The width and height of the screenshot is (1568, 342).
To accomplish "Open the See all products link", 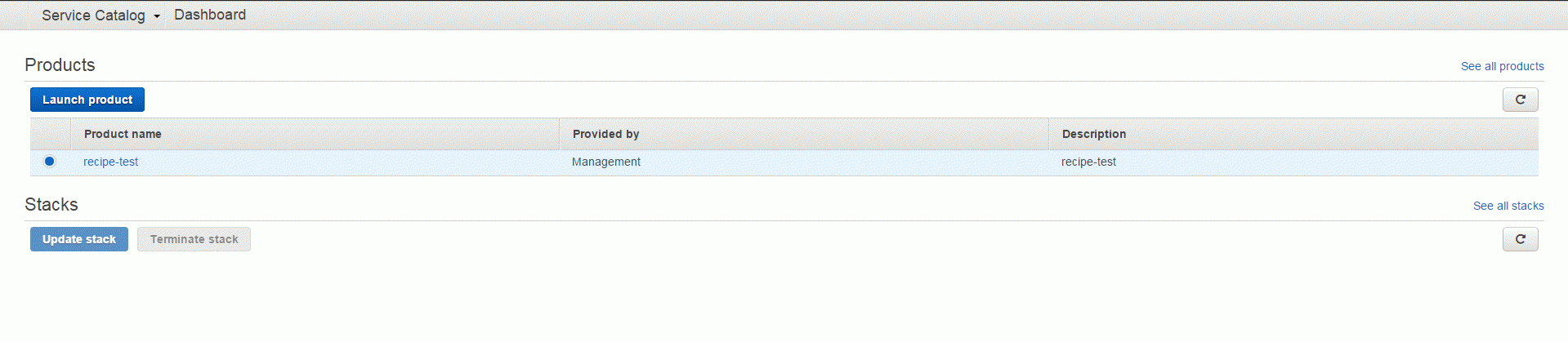I will [1502, 66].
